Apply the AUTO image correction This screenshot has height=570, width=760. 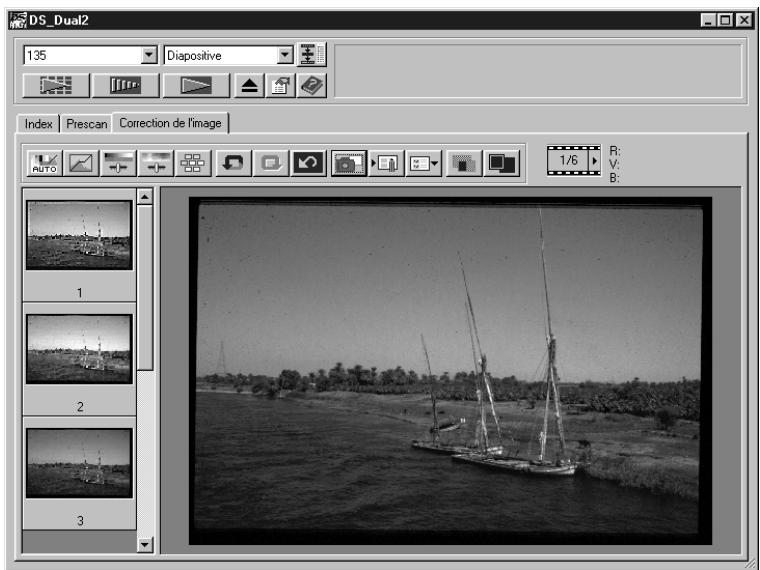pyautogui.click(x=45, y=163)
